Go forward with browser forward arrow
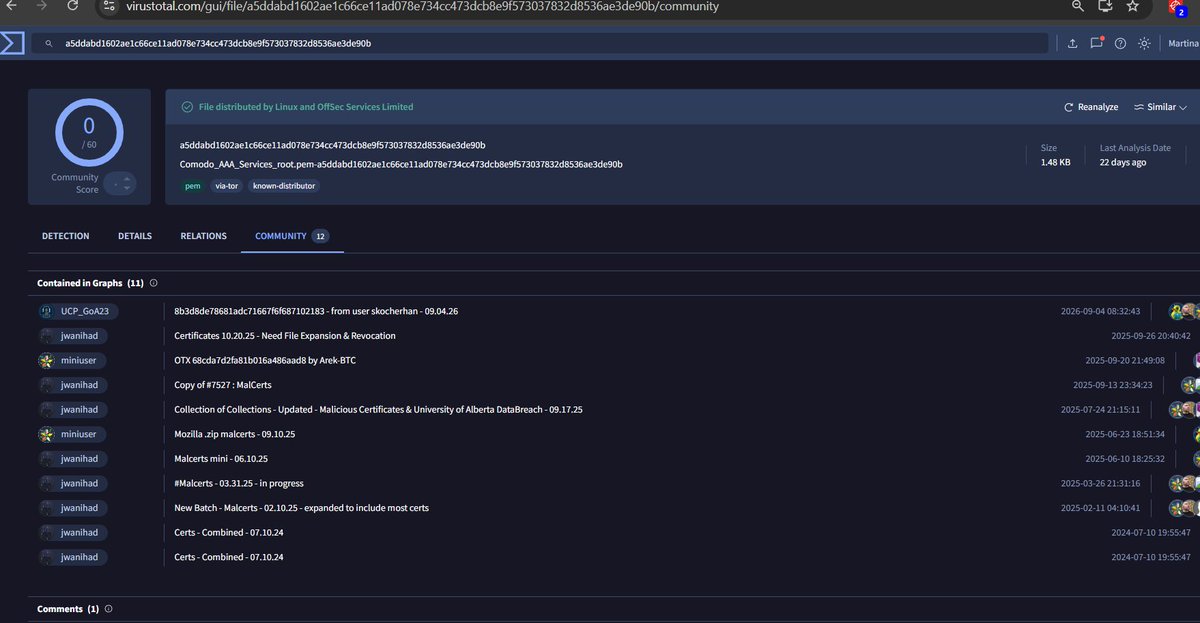 [x=40, y=6]
